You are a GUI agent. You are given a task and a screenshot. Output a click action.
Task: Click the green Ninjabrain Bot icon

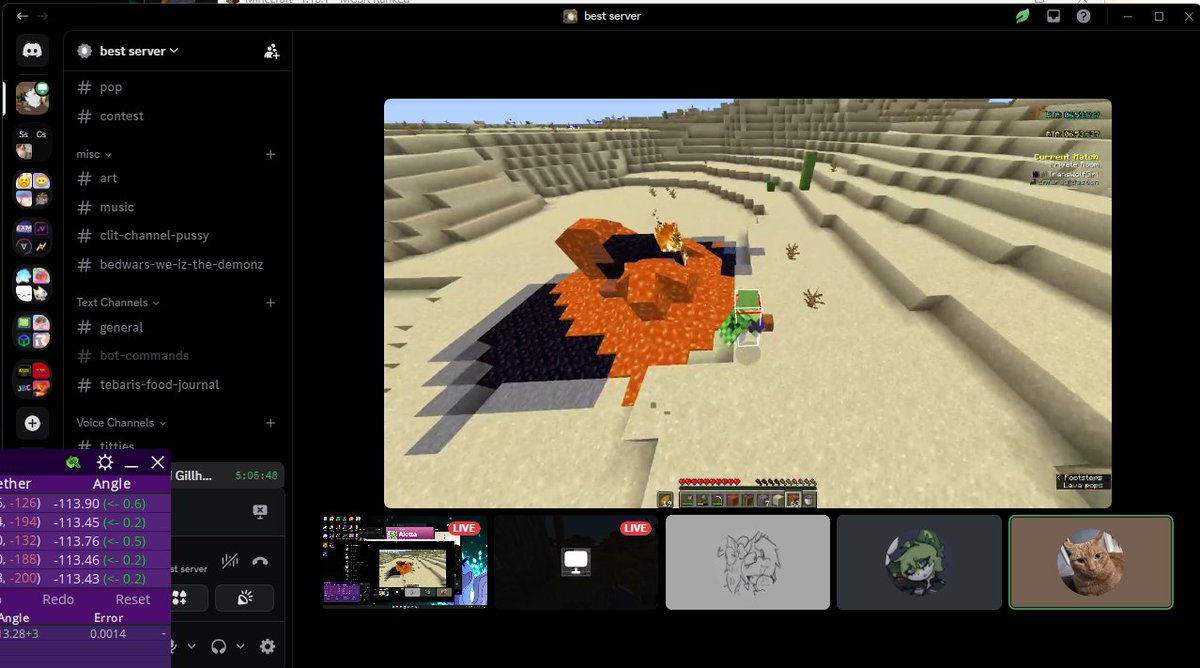(x=73, y=462)
